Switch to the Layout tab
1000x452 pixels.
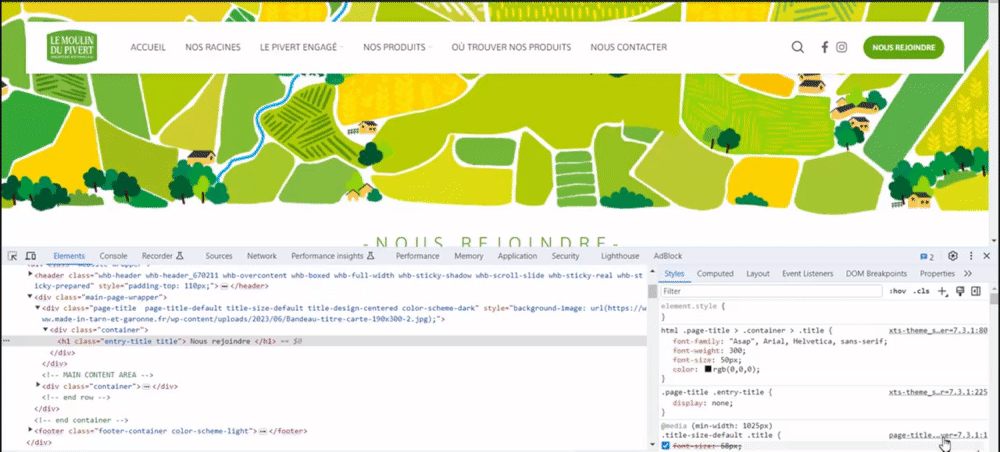pos(758,273)
